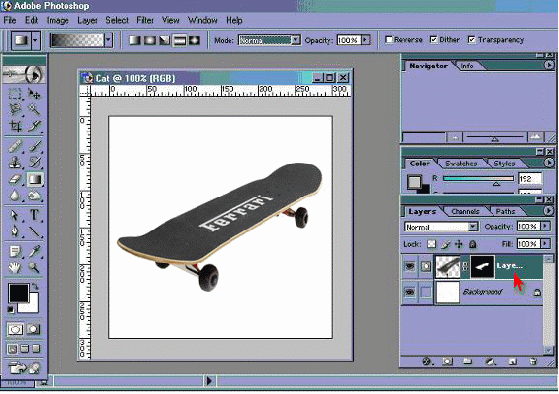
Task: Pick the Type tool
Action: (x=35, y=215)
